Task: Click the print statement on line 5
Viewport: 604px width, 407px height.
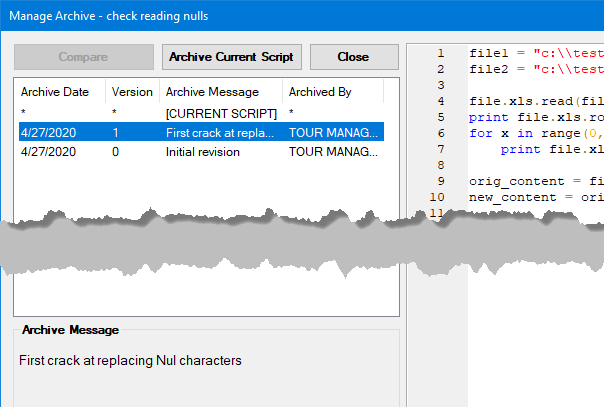Action: point(535,118)
